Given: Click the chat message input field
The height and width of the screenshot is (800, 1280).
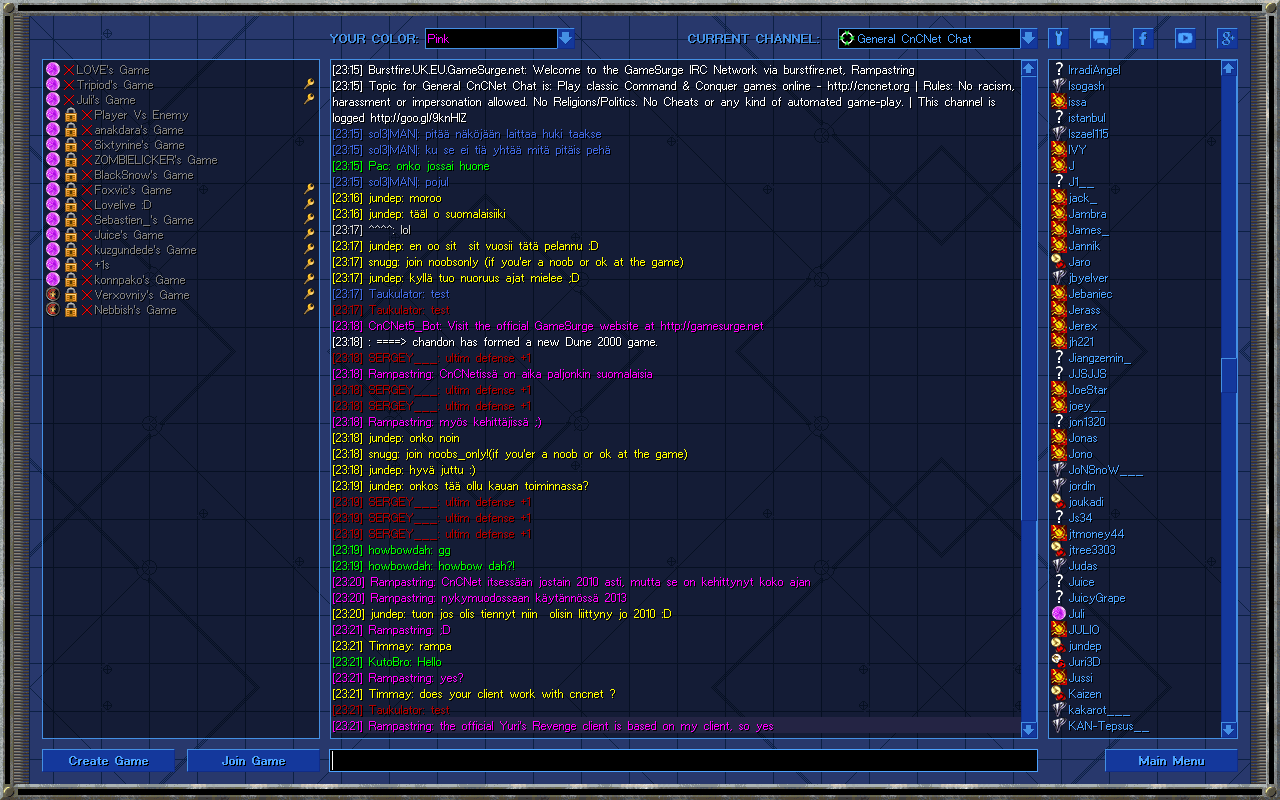Looking at the screenshot, I should coord(684,761).
